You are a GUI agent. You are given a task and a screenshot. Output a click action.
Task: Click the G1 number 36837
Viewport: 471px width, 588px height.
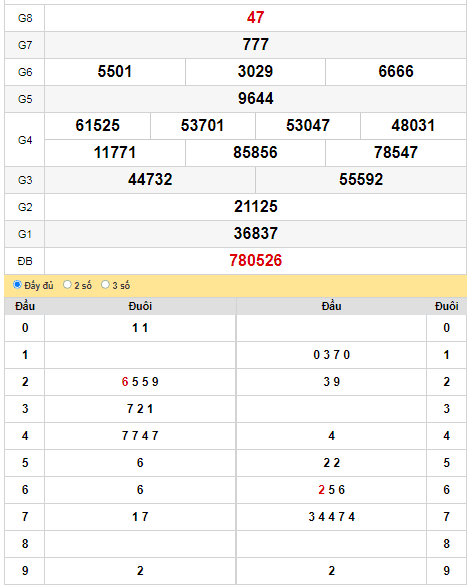pos(255,234)
